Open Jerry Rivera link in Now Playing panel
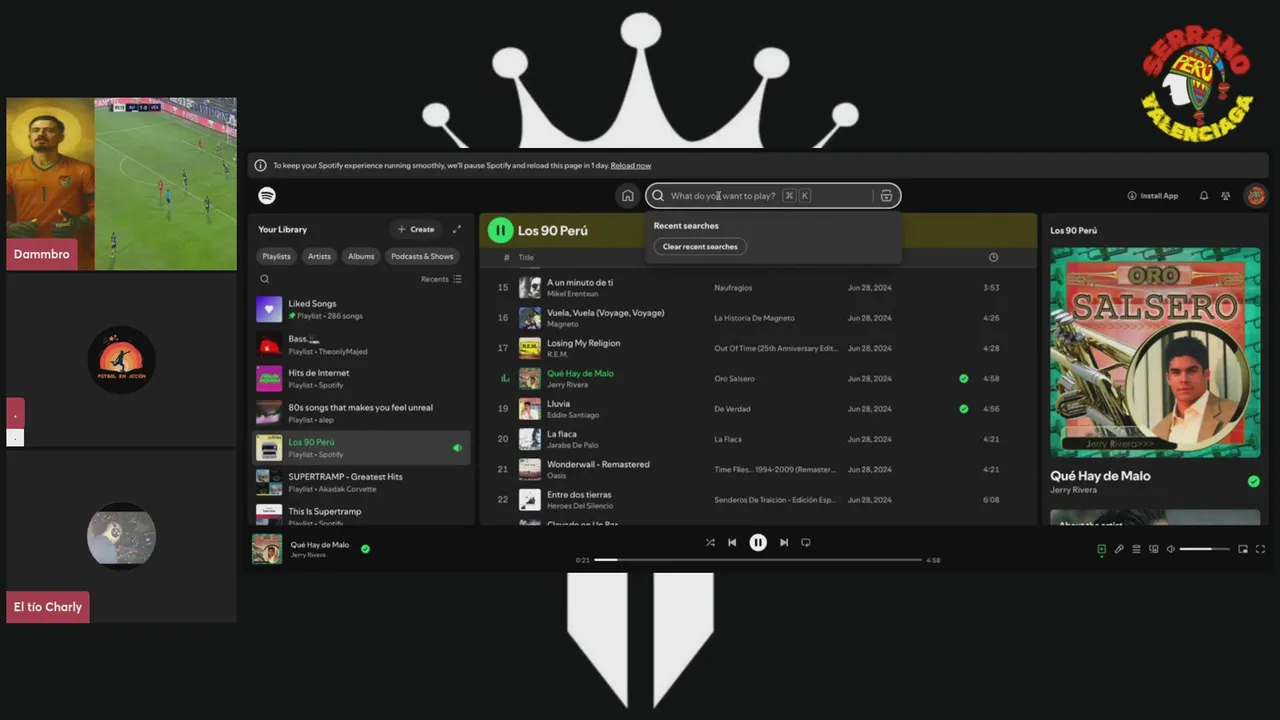This screenshot has width=1280, height=720. tap(1073, 490)
